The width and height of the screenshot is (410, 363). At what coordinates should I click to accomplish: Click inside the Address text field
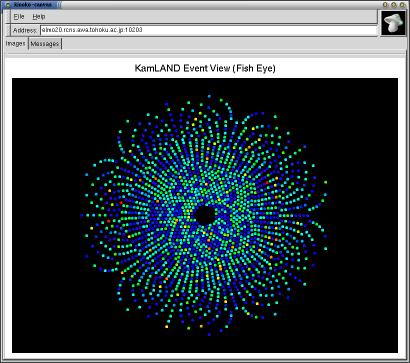(208, 30)
